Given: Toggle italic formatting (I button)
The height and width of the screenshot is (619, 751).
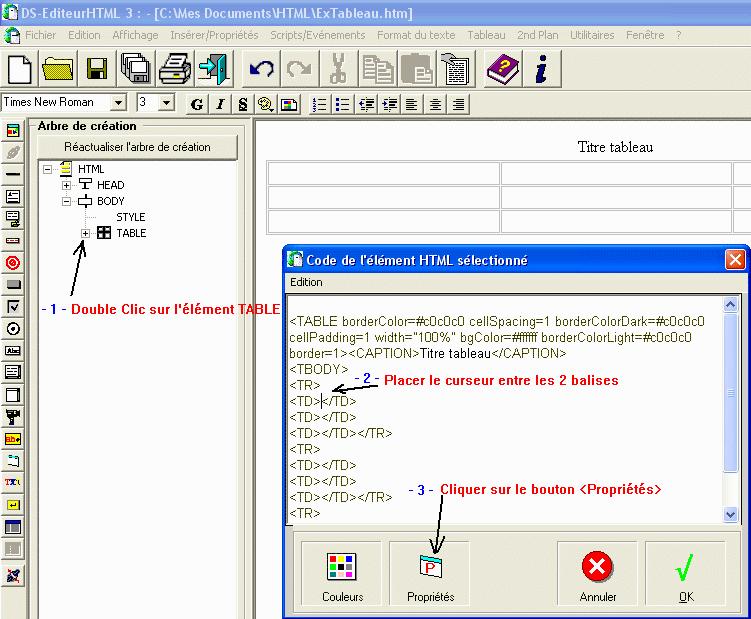Looking at the screenshot, I should pyautogui.click(x=220, y=104).
